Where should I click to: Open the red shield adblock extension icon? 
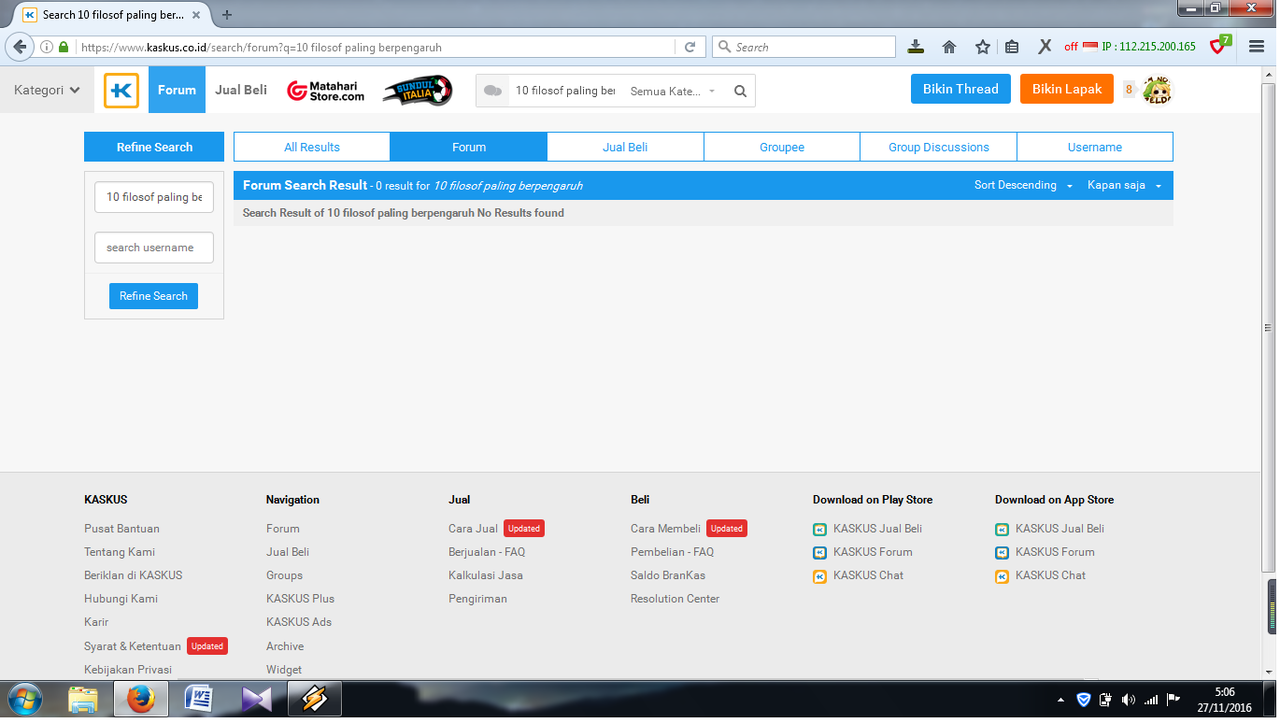click(1218, 46)
